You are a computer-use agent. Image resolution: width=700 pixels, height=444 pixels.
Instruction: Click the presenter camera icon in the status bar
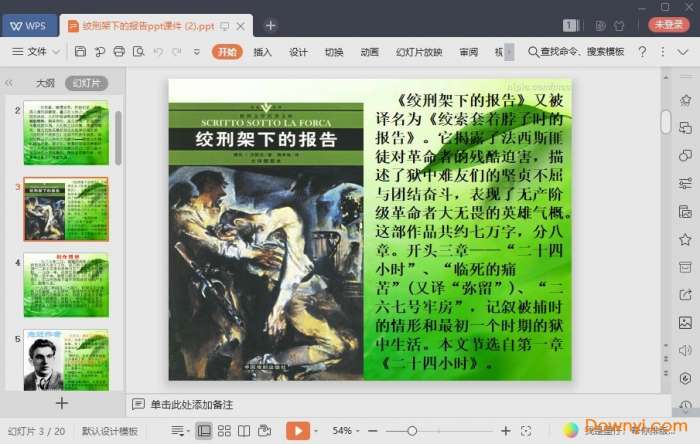click(264, 431)
